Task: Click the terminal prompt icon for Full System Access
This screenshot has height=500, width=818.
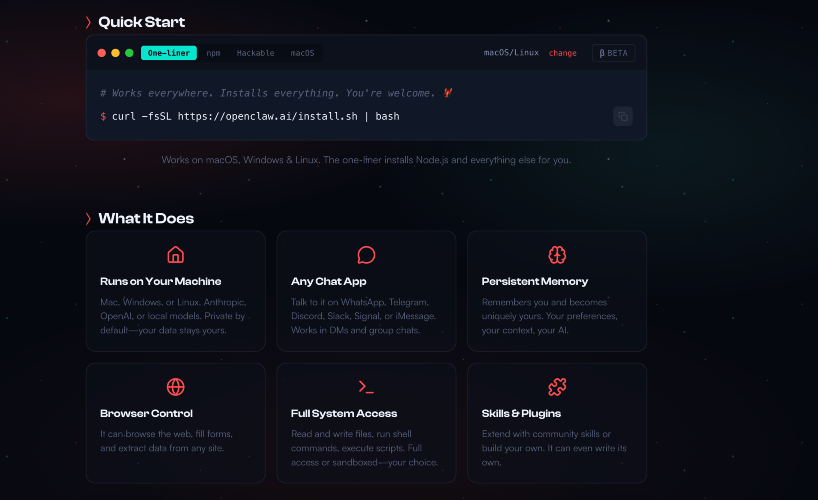Action: pos(366,387)
